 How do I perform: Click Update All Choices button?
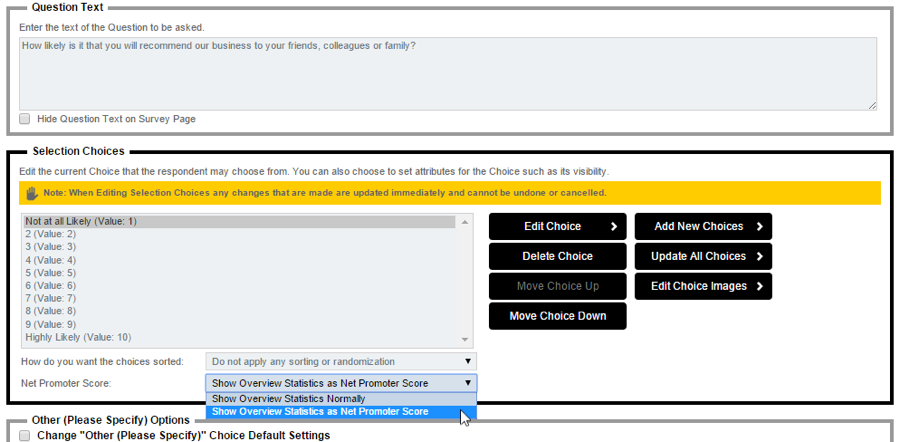pyautogui.click(x=703, y=256)
